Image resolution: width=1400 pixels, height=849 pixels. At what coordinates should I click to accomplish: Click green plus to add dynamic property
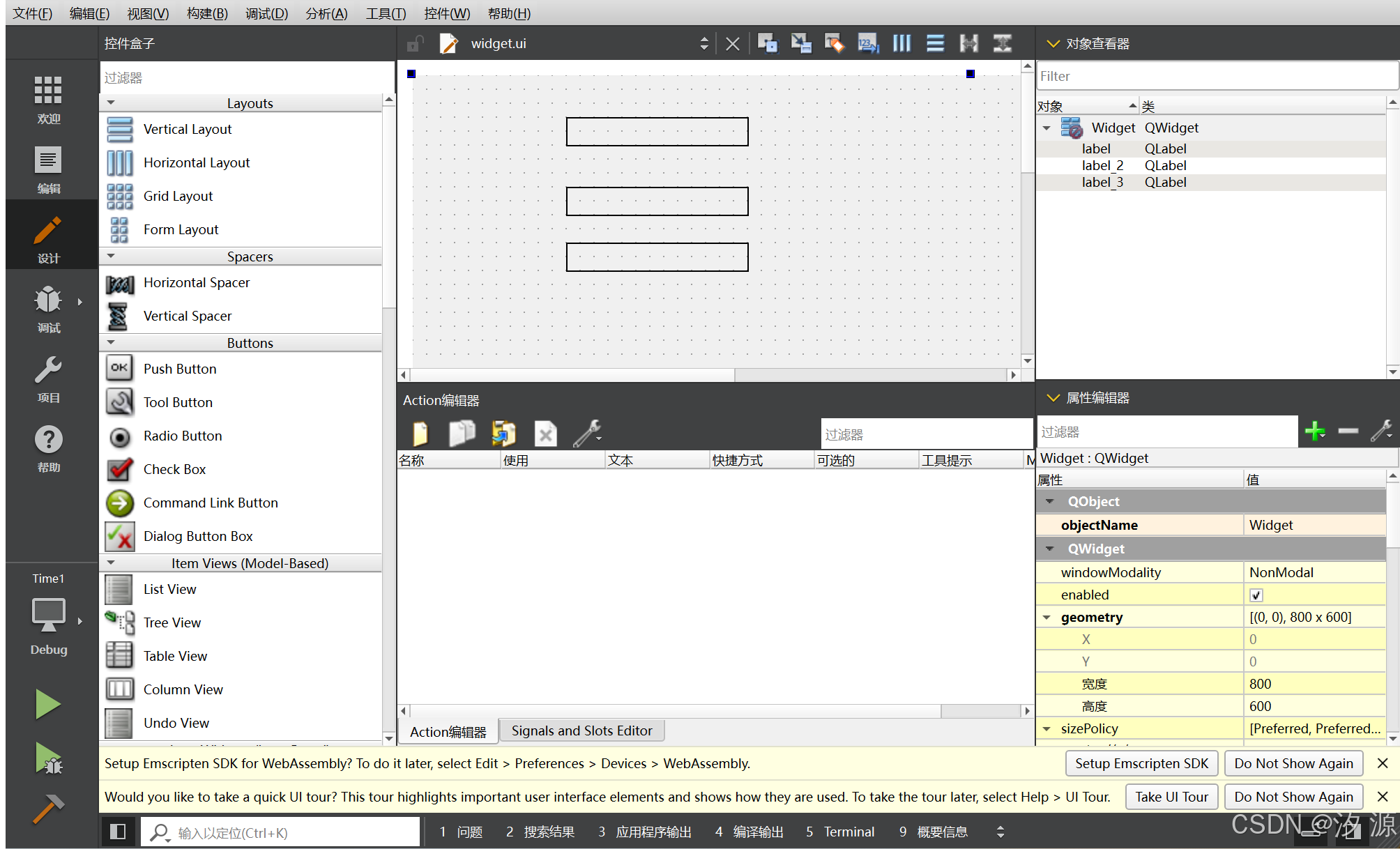1314,431
